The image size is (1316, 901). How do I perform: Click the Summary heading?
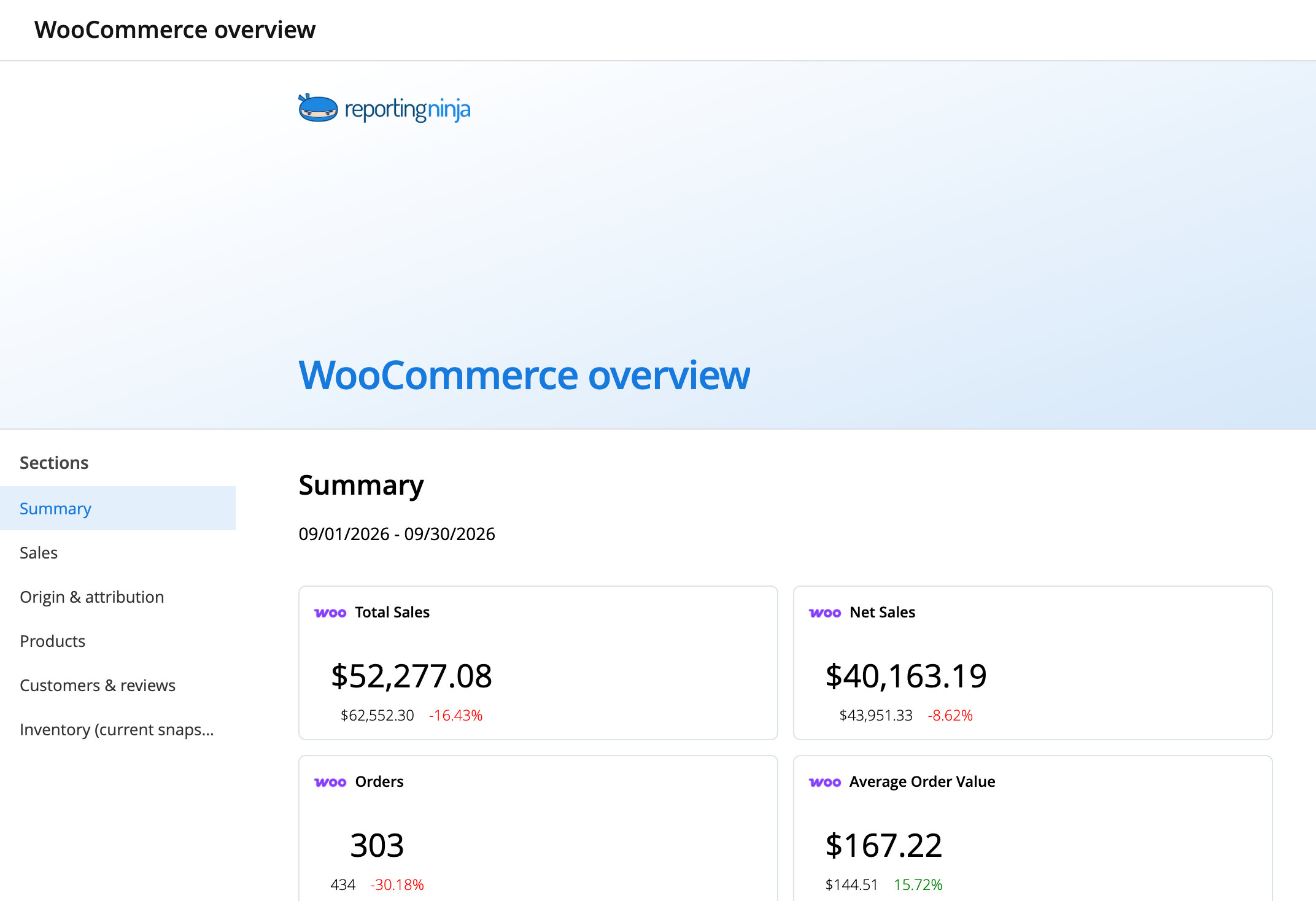tap(361, 485)
